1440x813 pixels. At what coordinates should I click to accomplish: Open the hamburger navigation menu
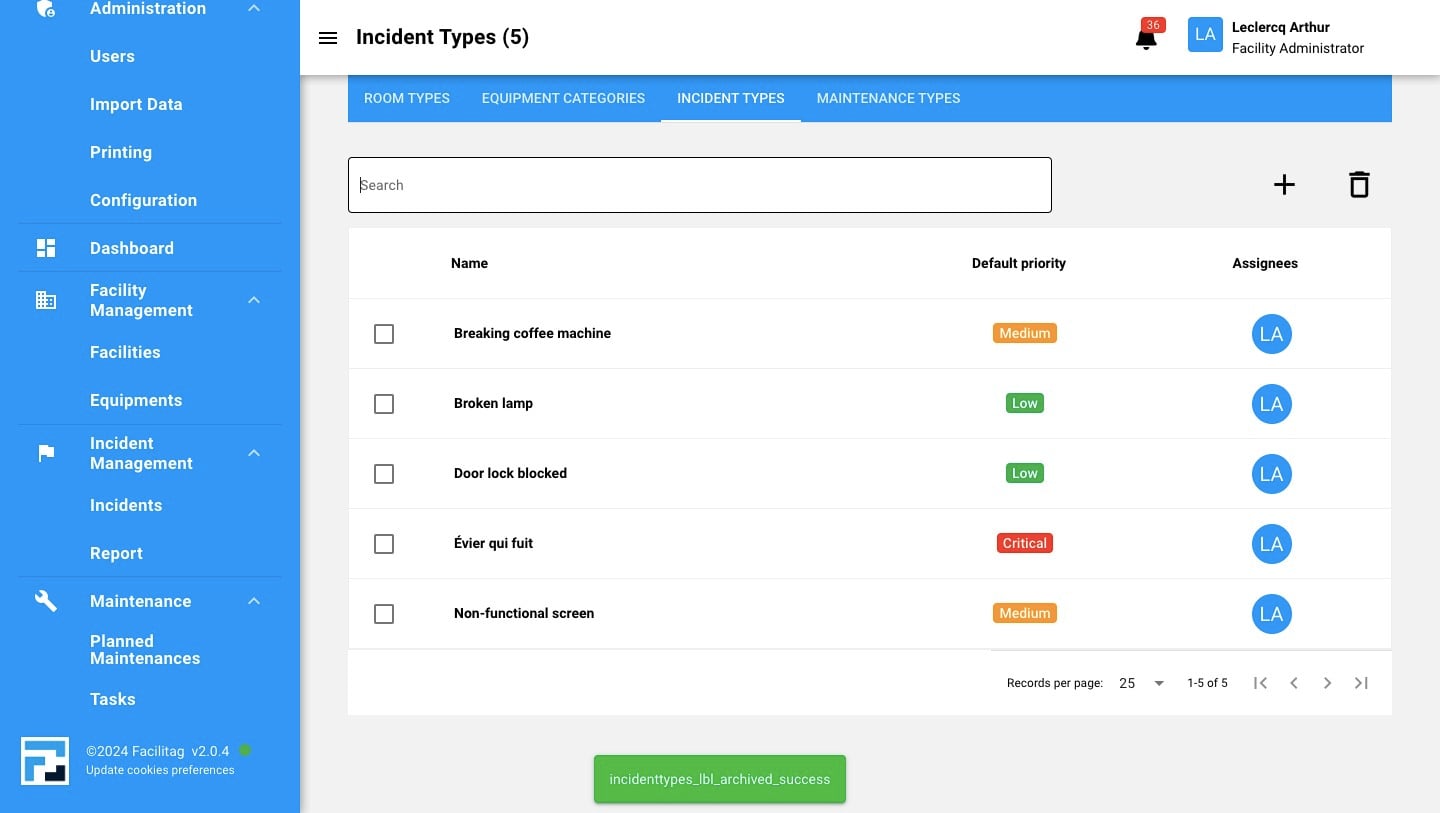327,38
